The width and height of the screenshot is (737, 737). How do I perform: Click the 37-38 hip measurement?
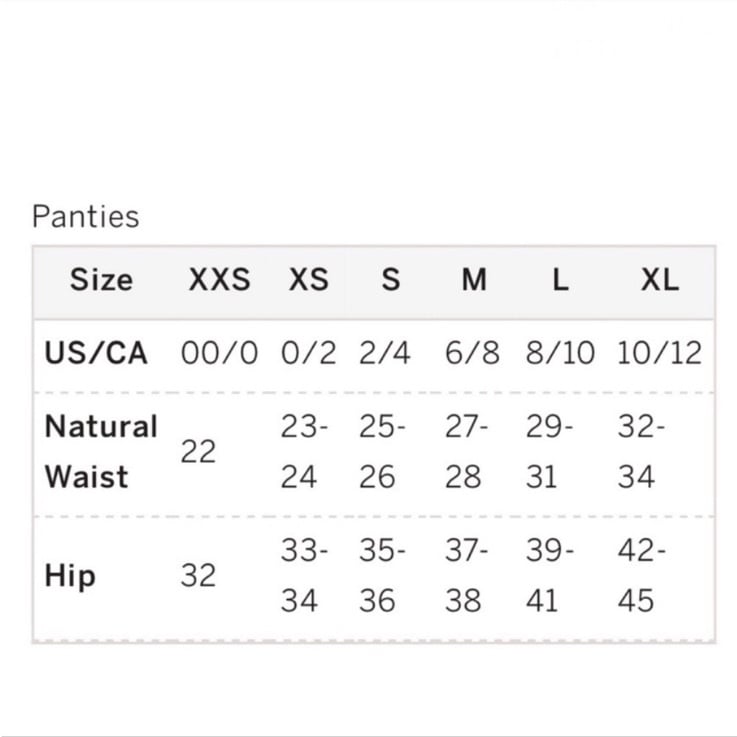click(466, 576)
